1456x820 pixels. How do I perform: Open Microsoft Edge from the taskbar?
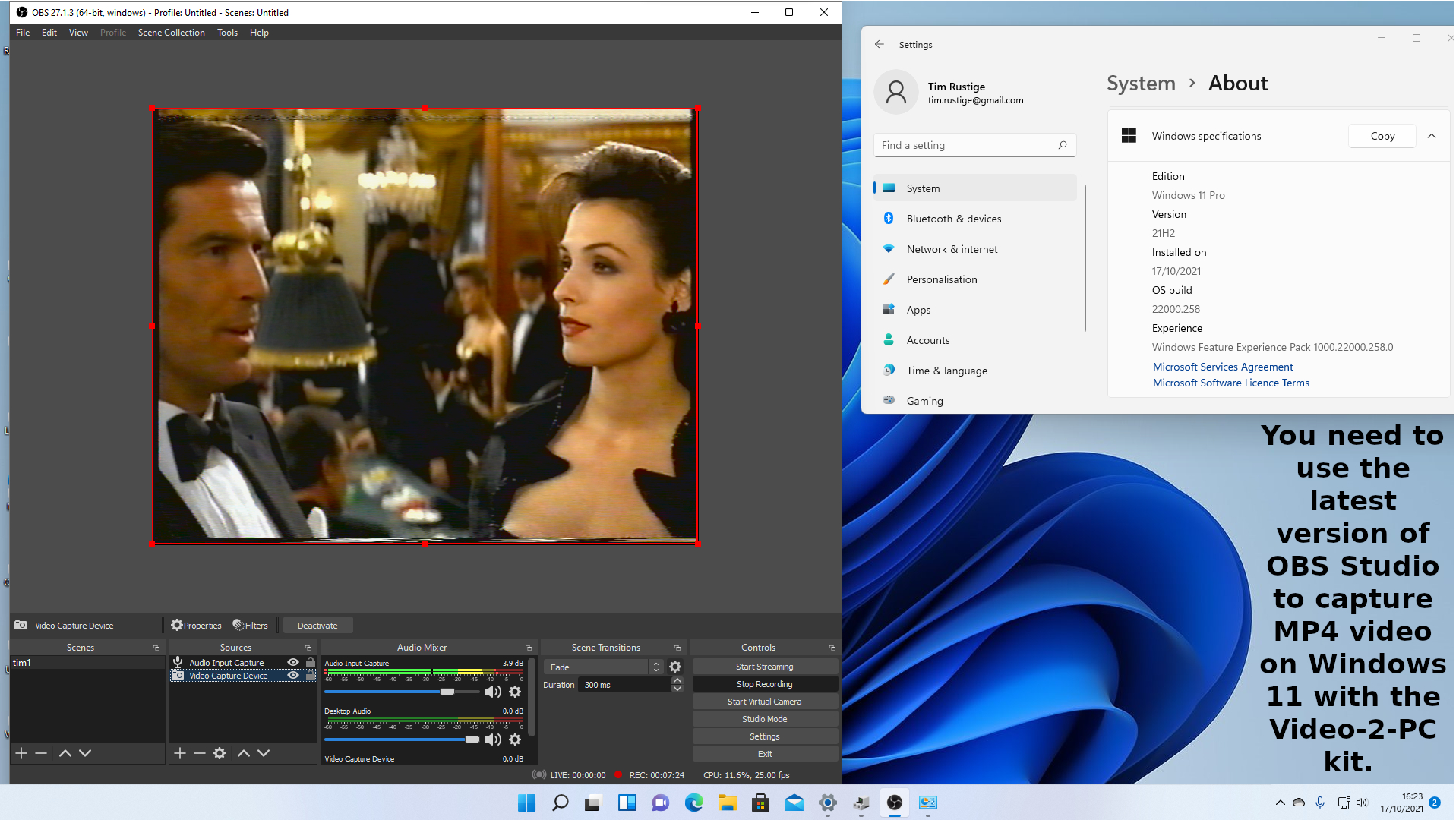tap(693, 803)
